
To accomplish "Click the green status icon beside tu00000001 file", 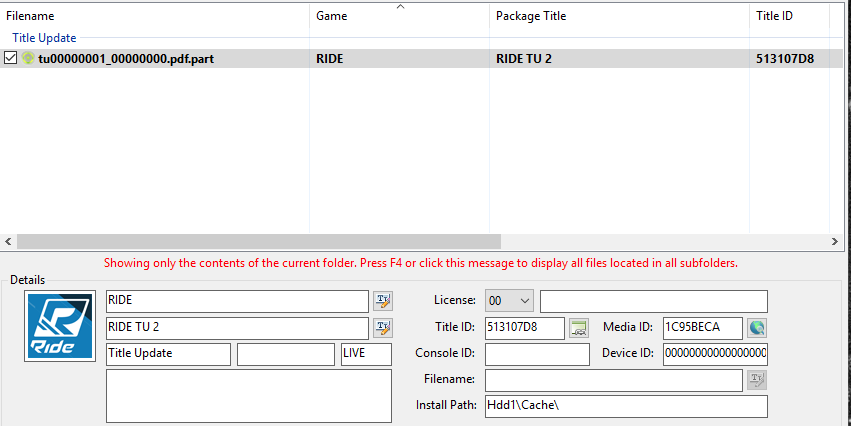I will [28, 59].
